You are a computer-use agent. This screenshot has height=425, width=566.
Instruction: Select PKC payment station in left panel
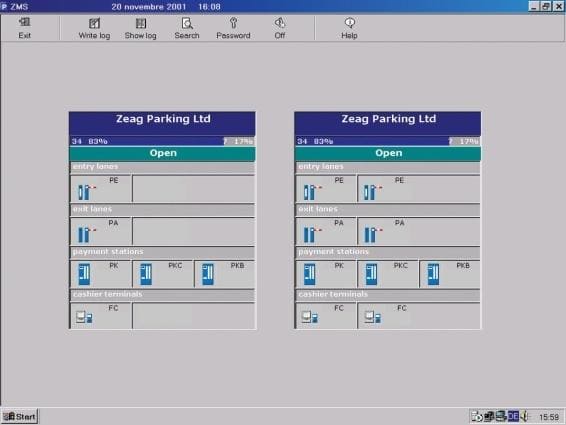point(163,274)
